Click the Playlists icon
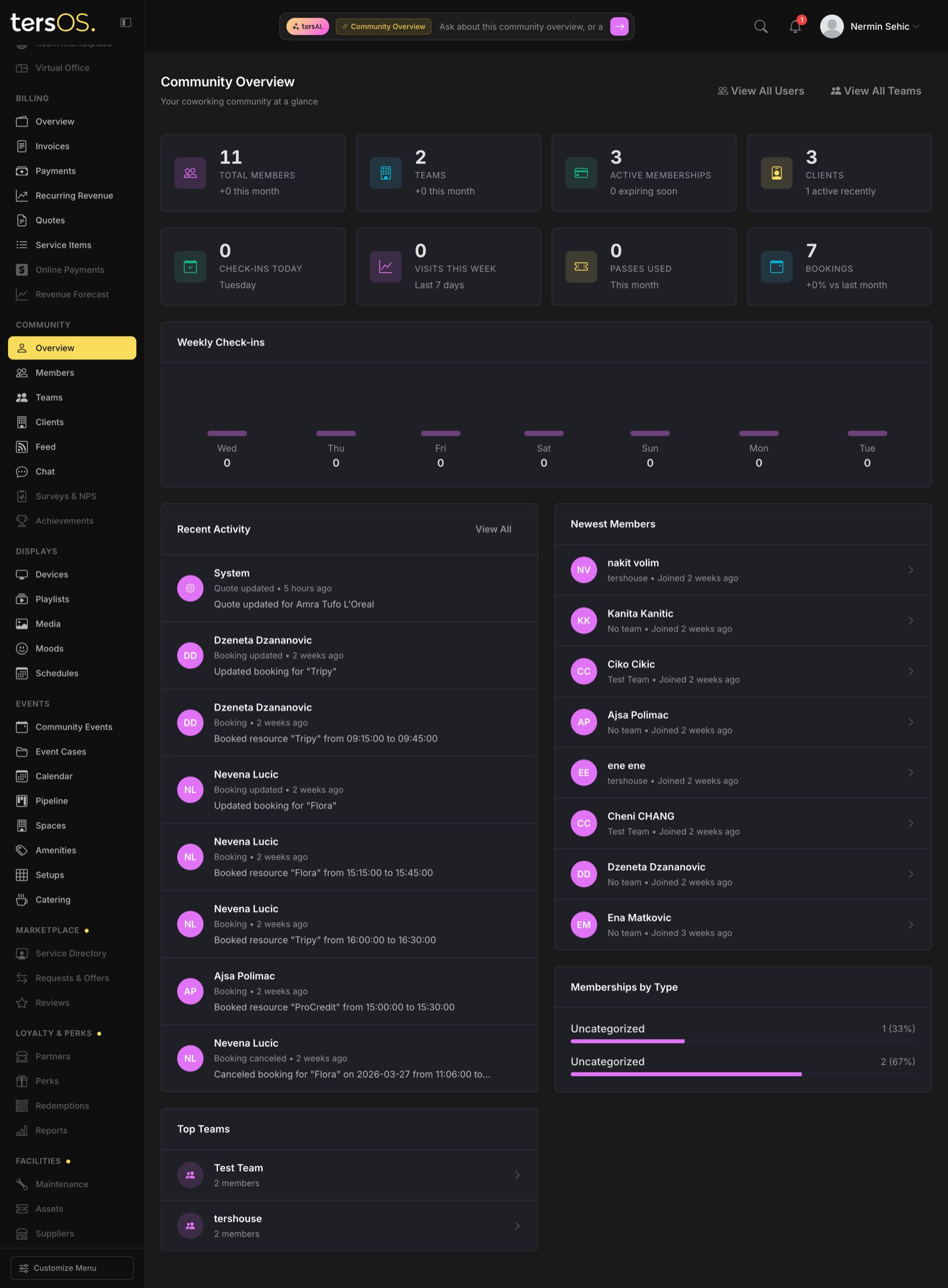The height and width of the screenshot is (1288, 948). pos(22,599)
